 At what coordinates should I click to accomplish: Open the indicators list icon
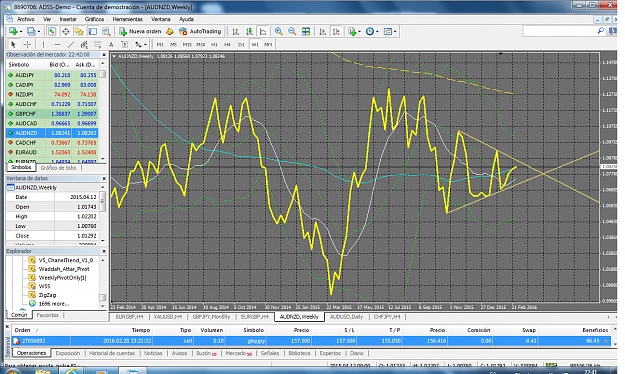point(352,31)
